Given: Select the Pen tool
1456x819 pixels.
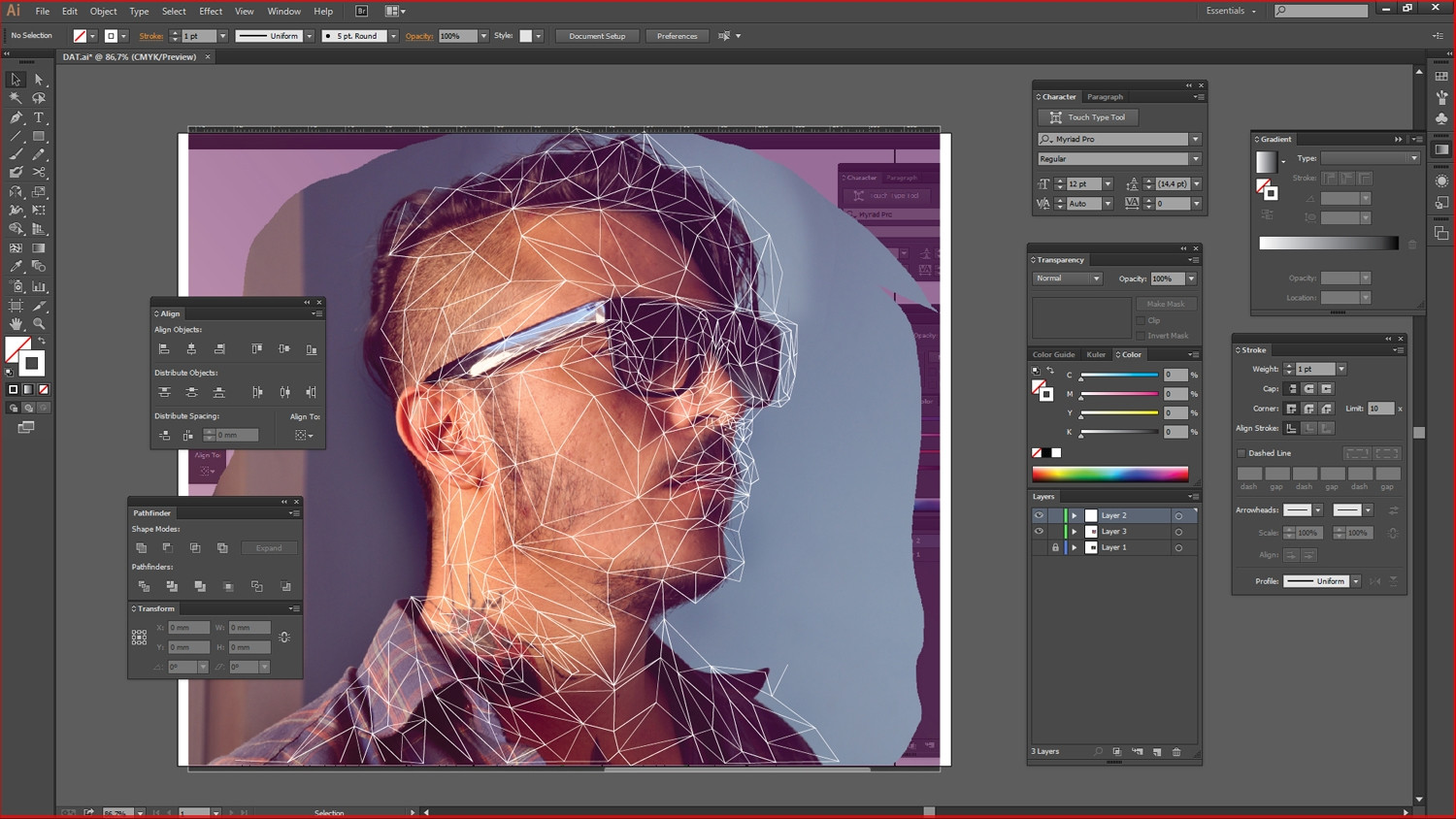Looking at the screenshot, I should (17, 119).
